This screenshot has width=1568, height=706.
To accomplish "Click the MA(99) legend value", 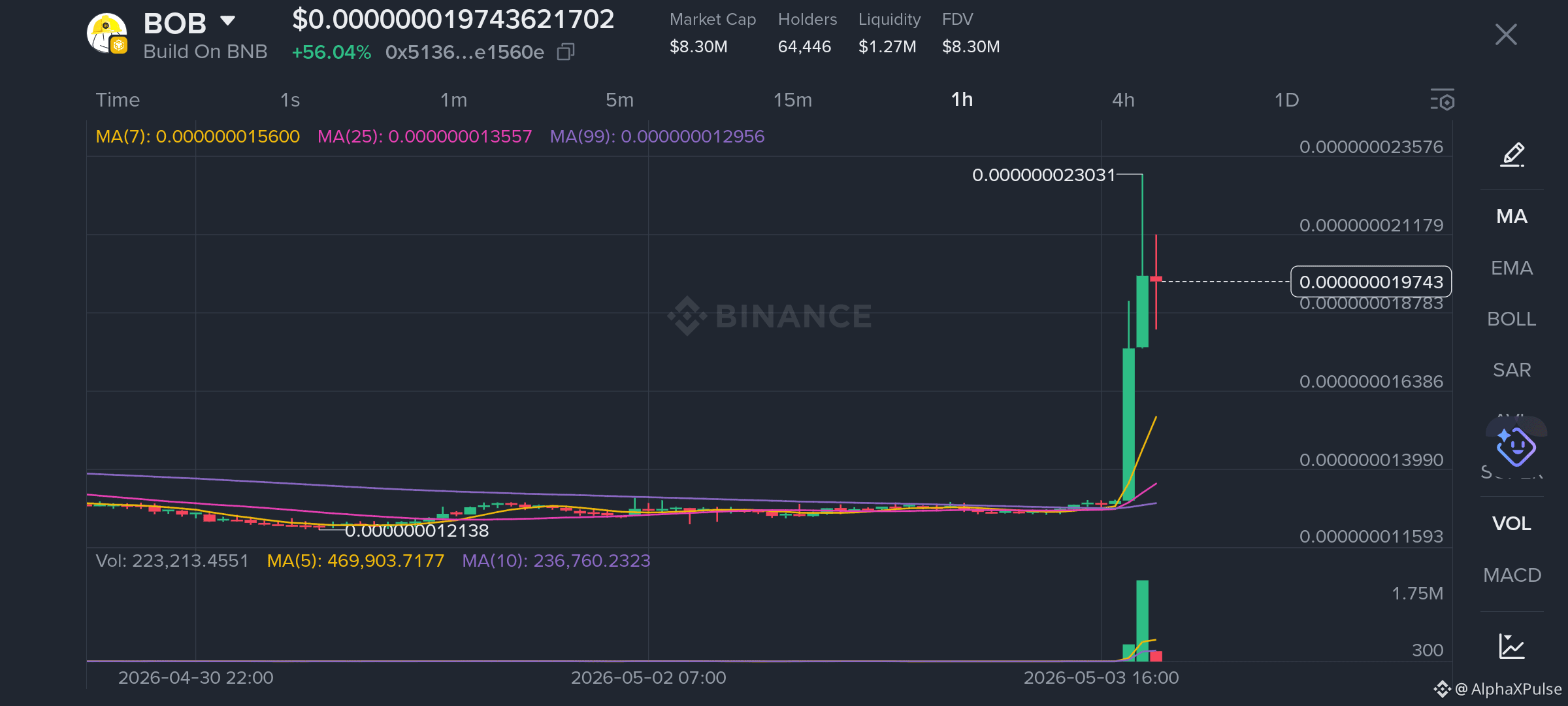I will pos(657,137).
